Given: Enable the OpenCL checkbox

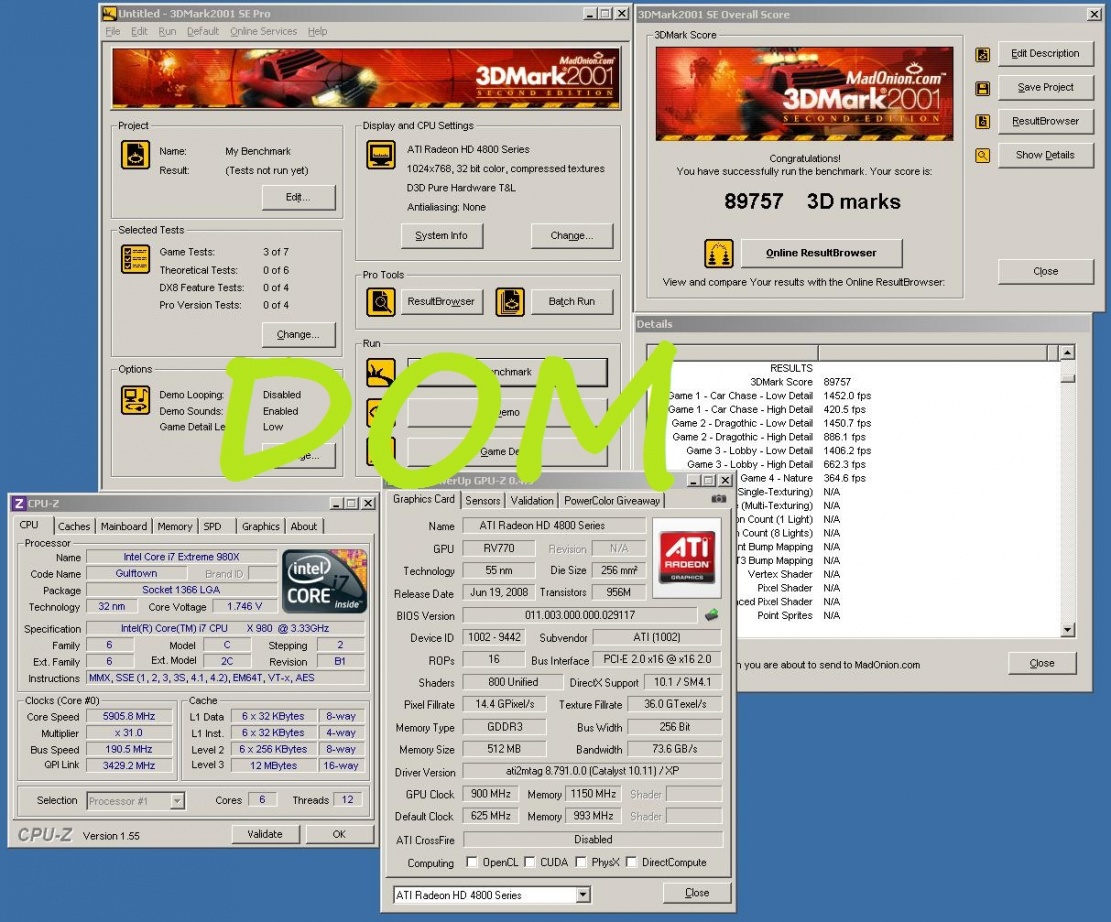Looking at the screenshot, I should pyautogui.click(x=473, y=862).
